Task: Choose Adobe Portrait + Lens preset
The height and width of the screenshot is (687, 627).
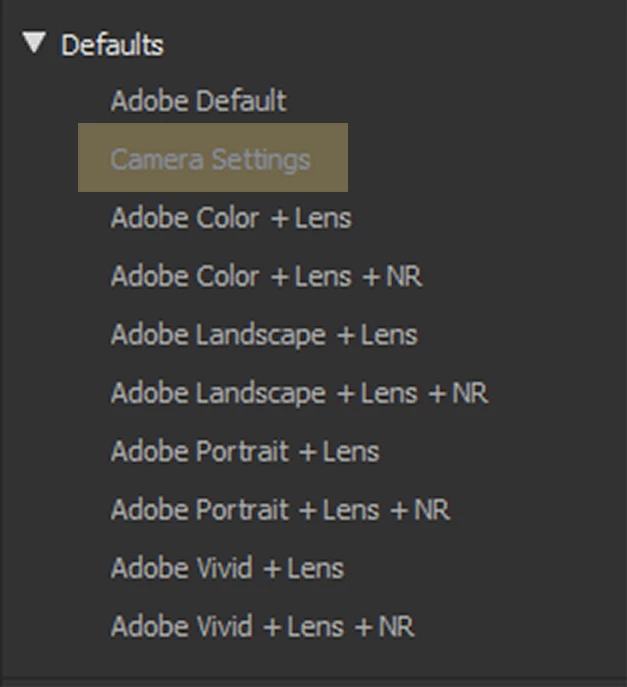Action: pyautogui.click(x=245, y=451)
